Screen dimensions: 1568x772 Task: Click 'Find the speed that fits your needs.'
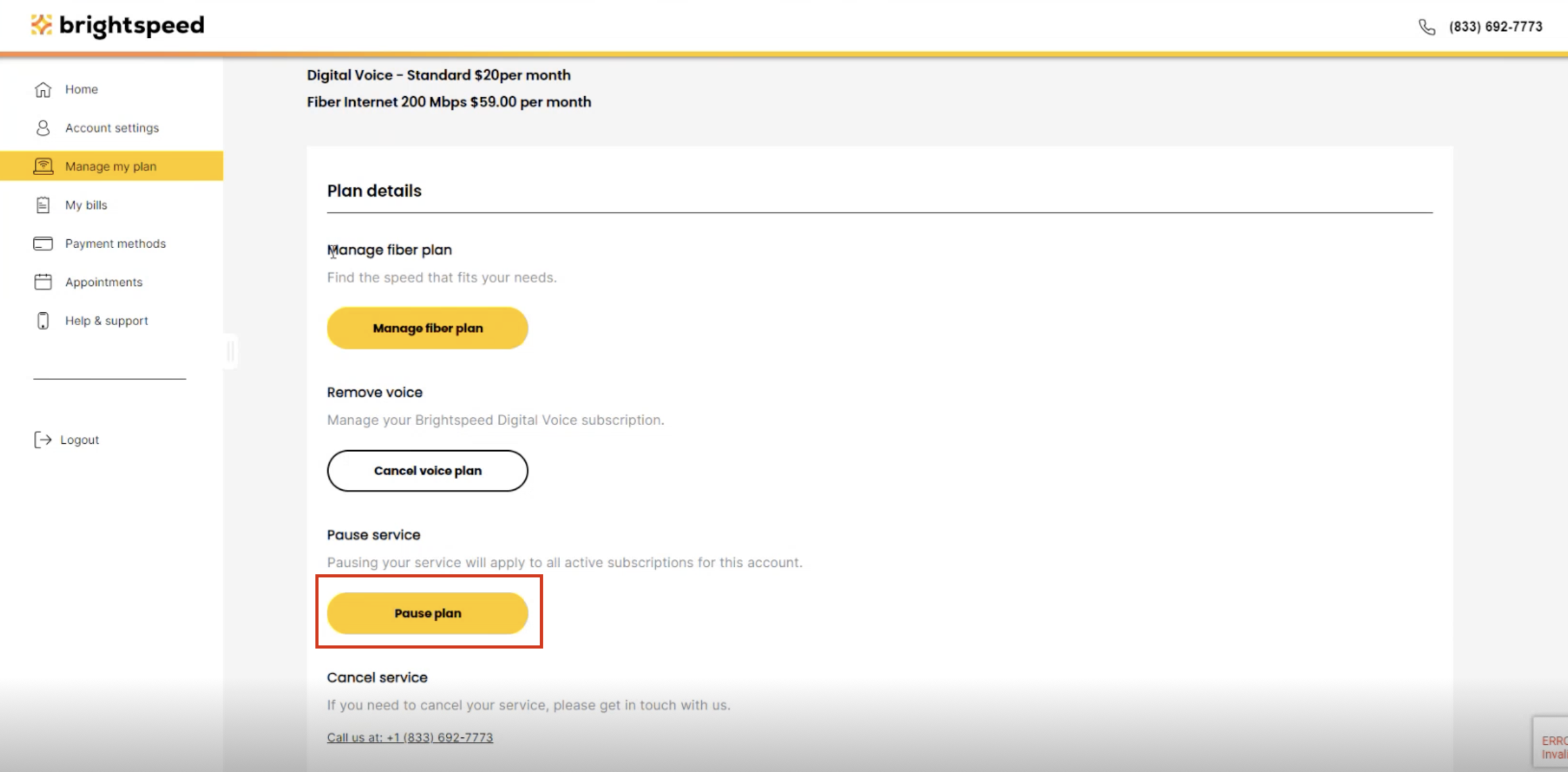(442, 278)
